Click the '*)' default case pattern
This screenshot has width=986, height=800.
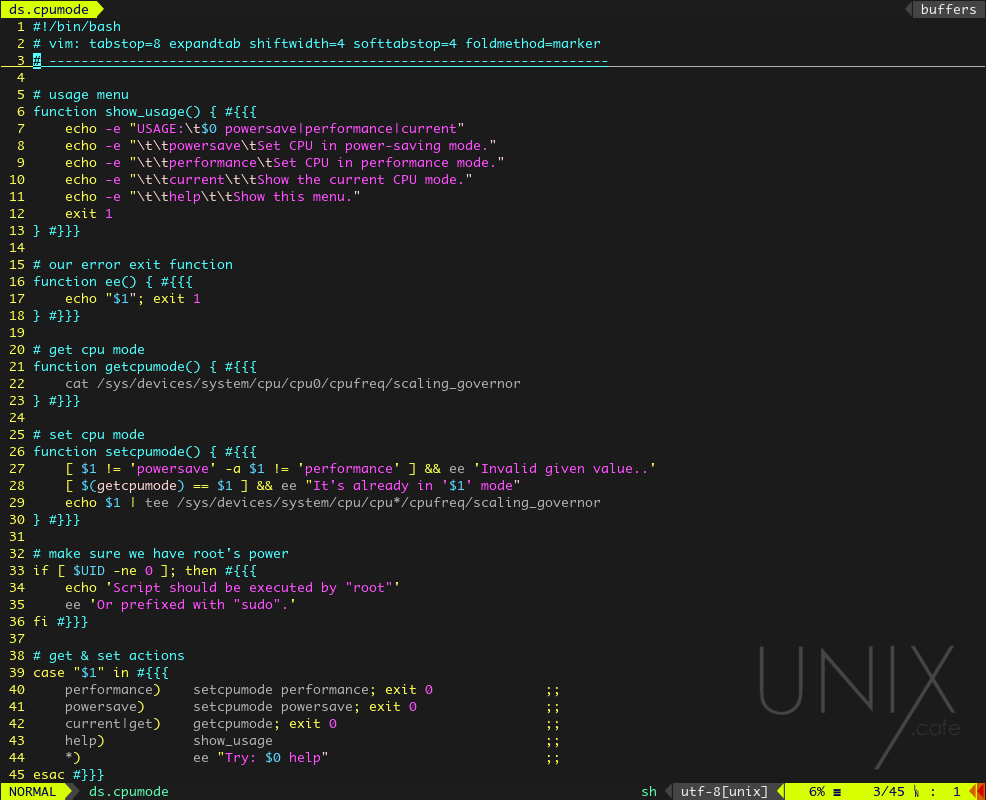click(x=73, y=757)
